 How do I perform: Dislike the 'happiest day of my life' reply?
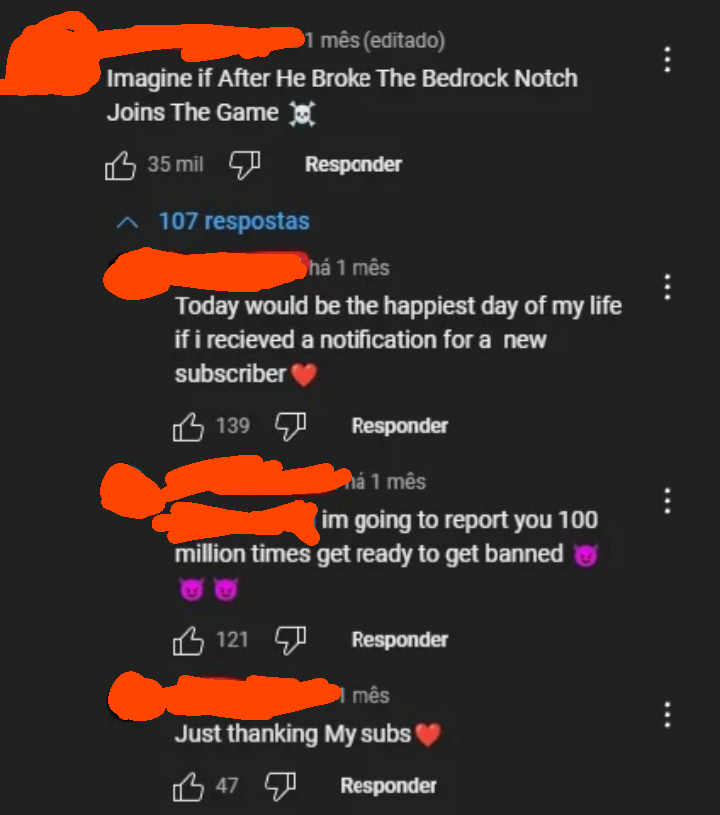pos(291,427)
